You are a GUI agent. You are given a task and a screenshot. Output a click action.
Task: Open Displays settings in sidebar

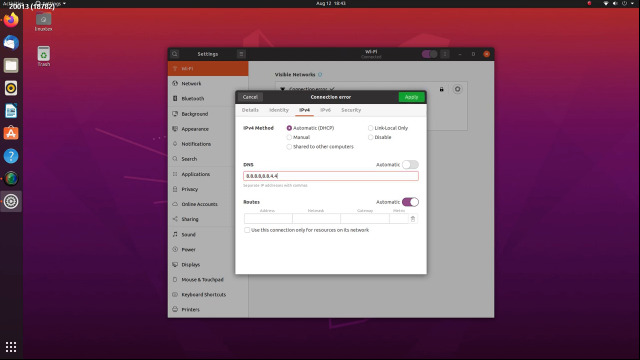(x=208, y=264)
